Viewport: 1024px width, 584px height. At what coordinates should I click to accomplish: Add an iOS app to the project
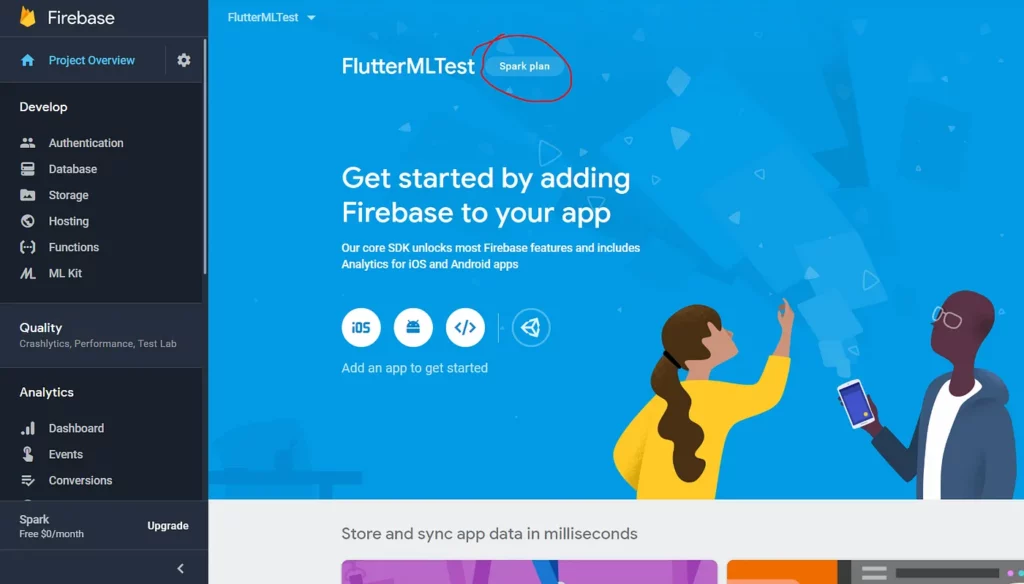tap(360, 327)
